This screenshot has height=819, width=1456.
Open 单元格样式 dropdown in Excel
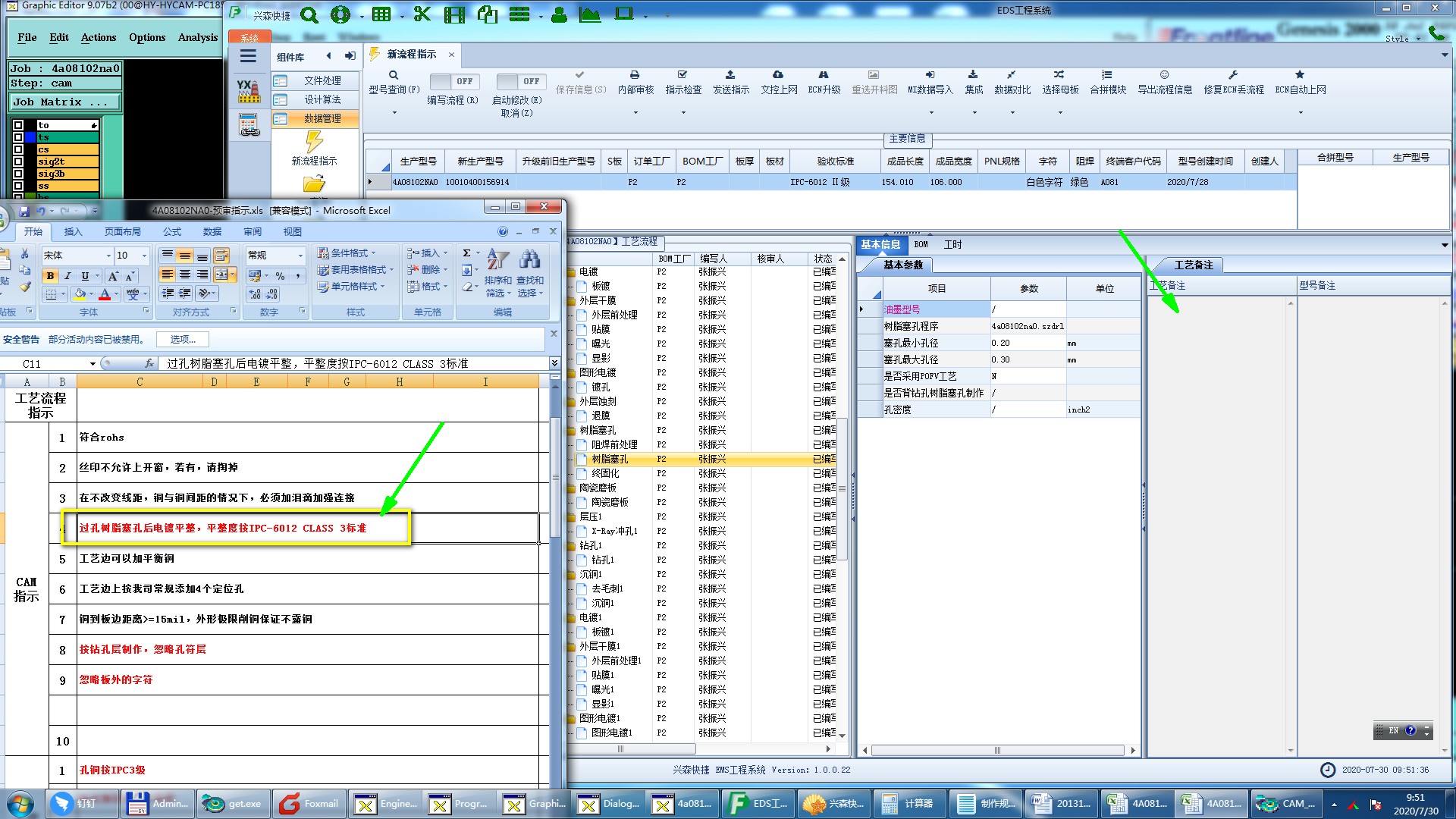pos(352,287)
